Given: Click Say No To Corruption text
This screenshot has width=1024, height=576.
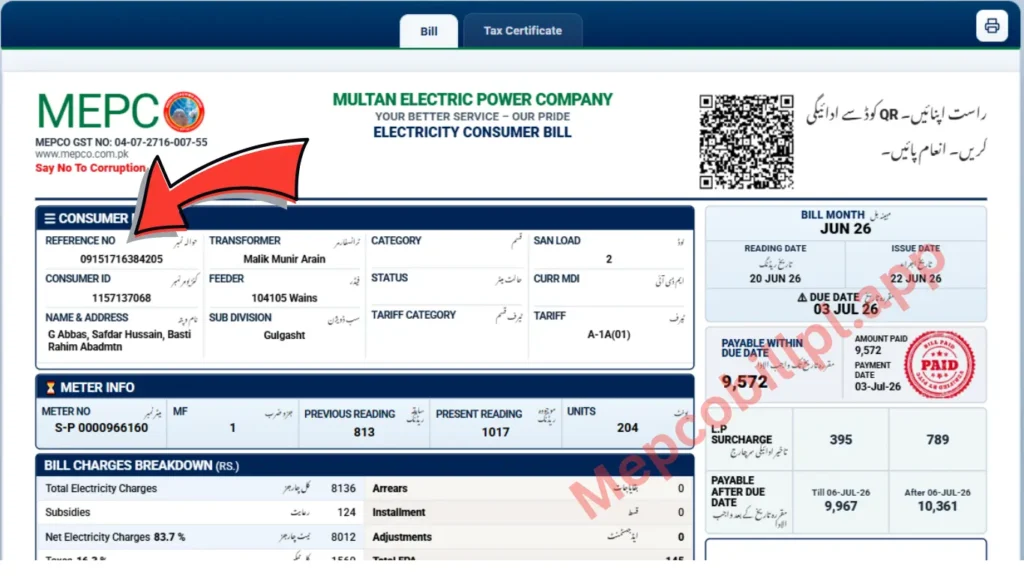Looking at the screenshot, I should 90,168.
